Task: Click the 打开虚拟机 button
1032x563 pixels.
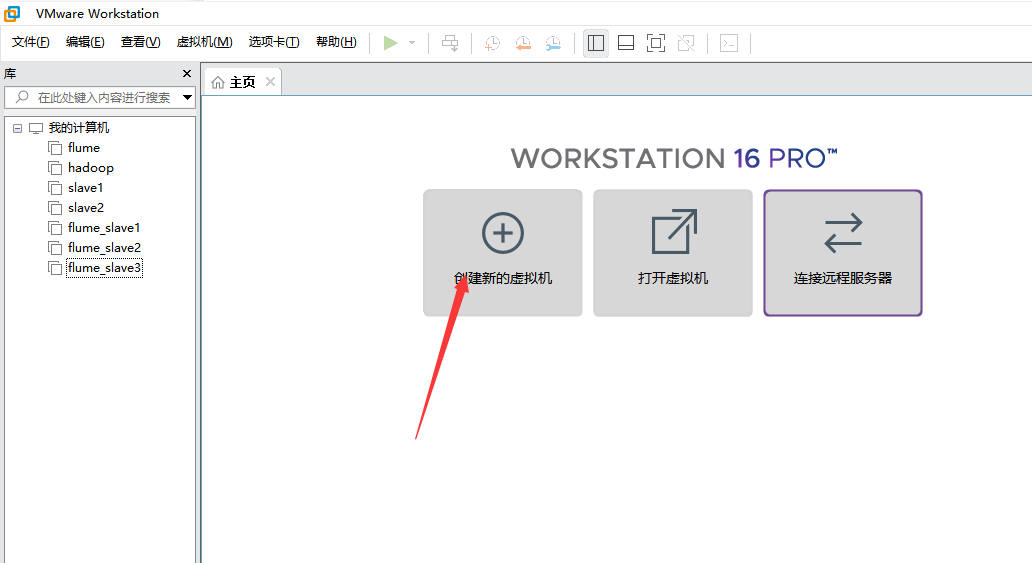Action: pos(673,253)
